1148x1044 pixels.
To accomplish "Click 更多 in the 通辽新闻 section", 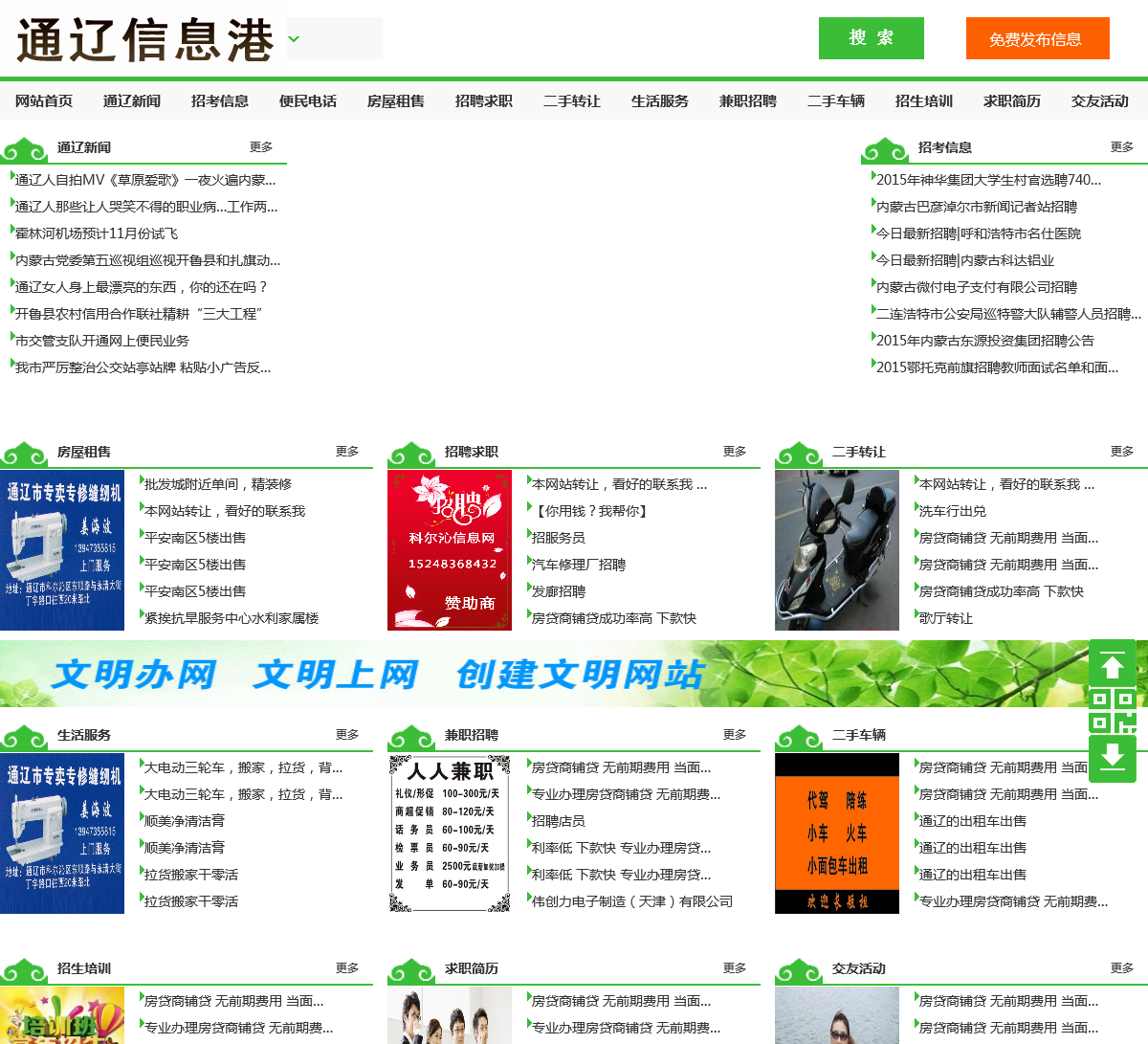I will 261,146.
